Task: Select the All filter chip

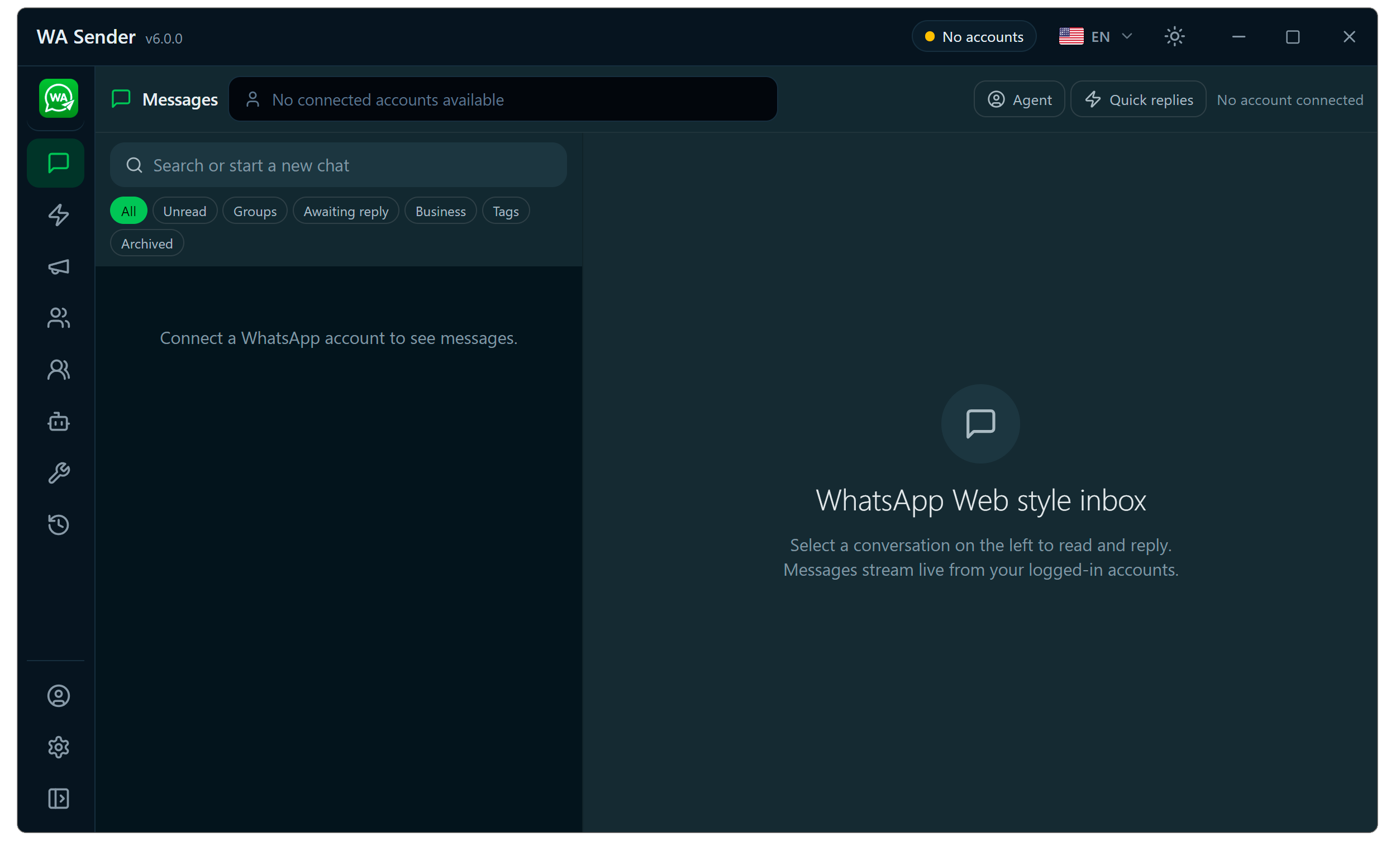Action: (128, 211)
